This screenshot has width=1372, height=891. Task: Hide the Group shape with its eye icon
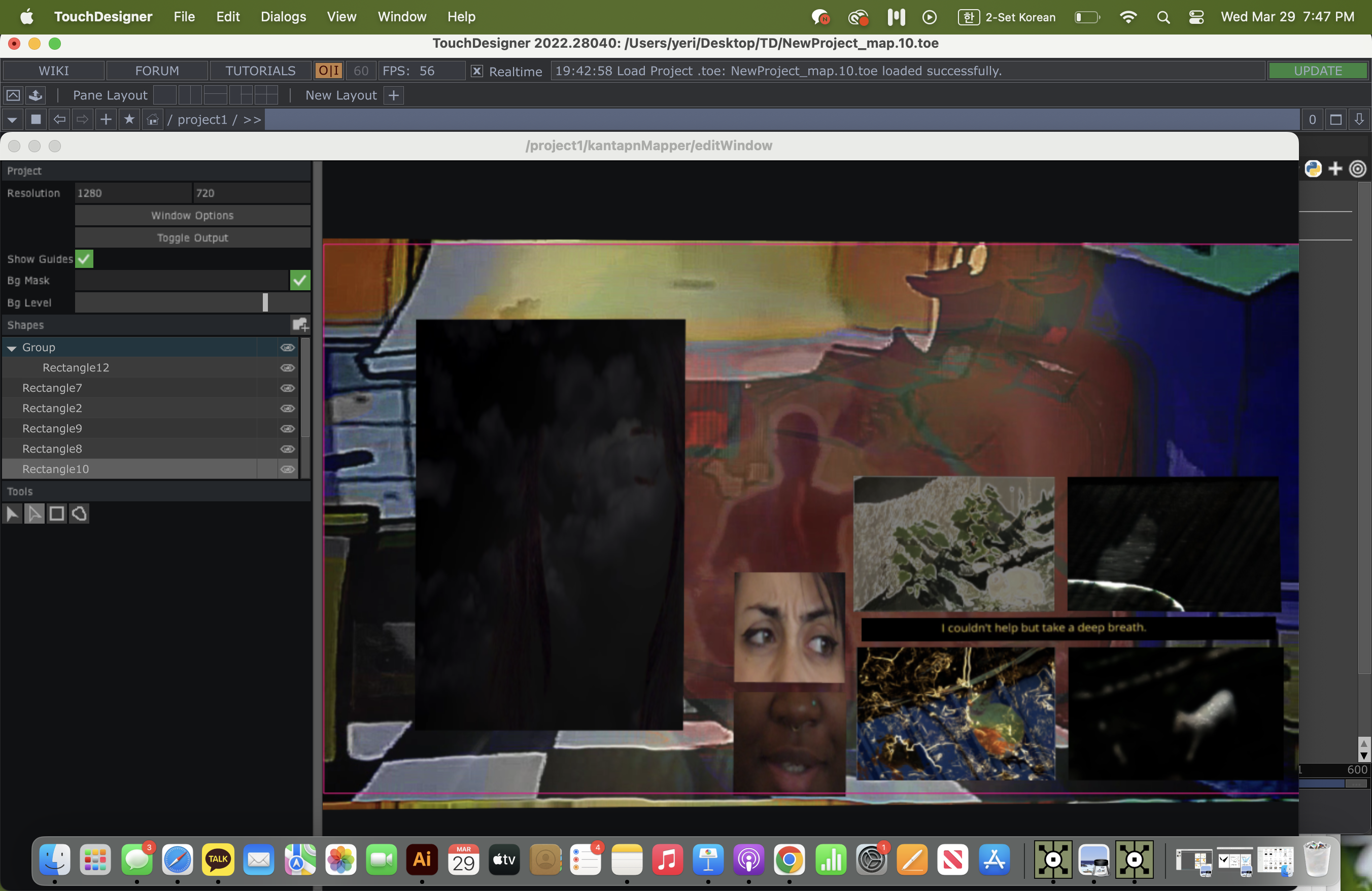tap(288, 347)
